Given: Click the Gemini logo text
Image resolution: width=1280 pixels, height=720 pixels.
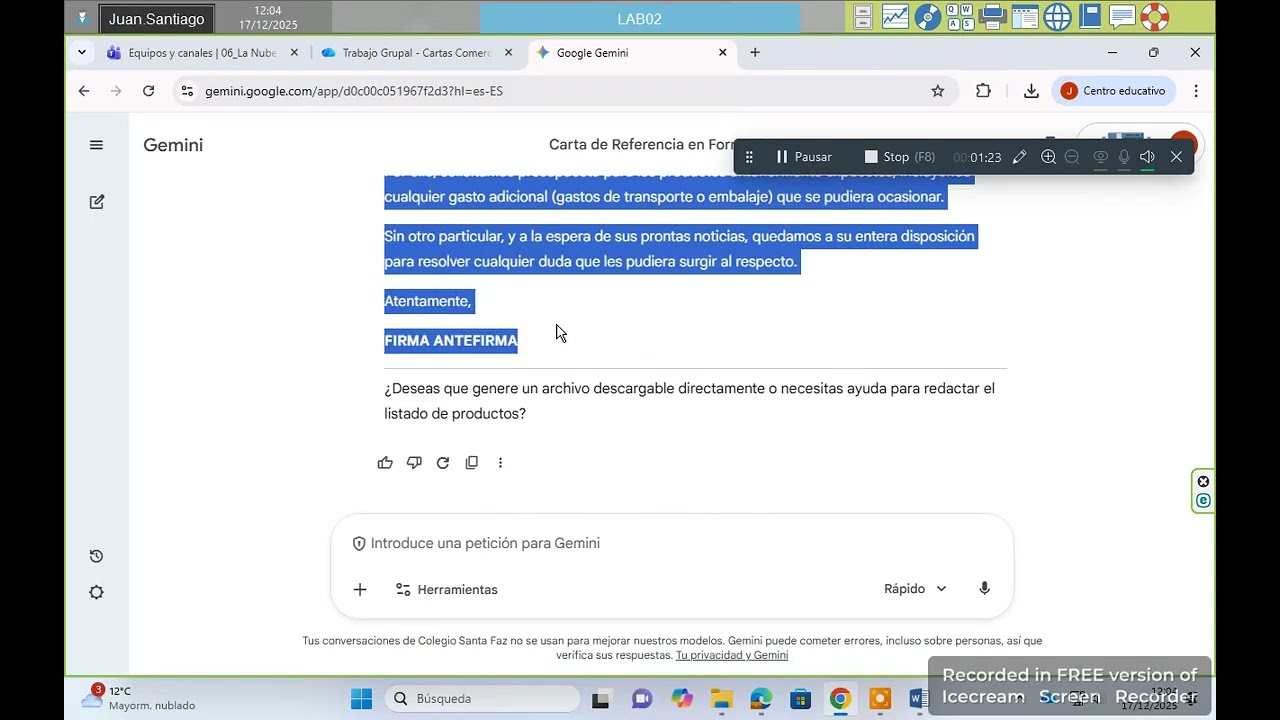Looking at the screenshot, I should click(173, 145).
